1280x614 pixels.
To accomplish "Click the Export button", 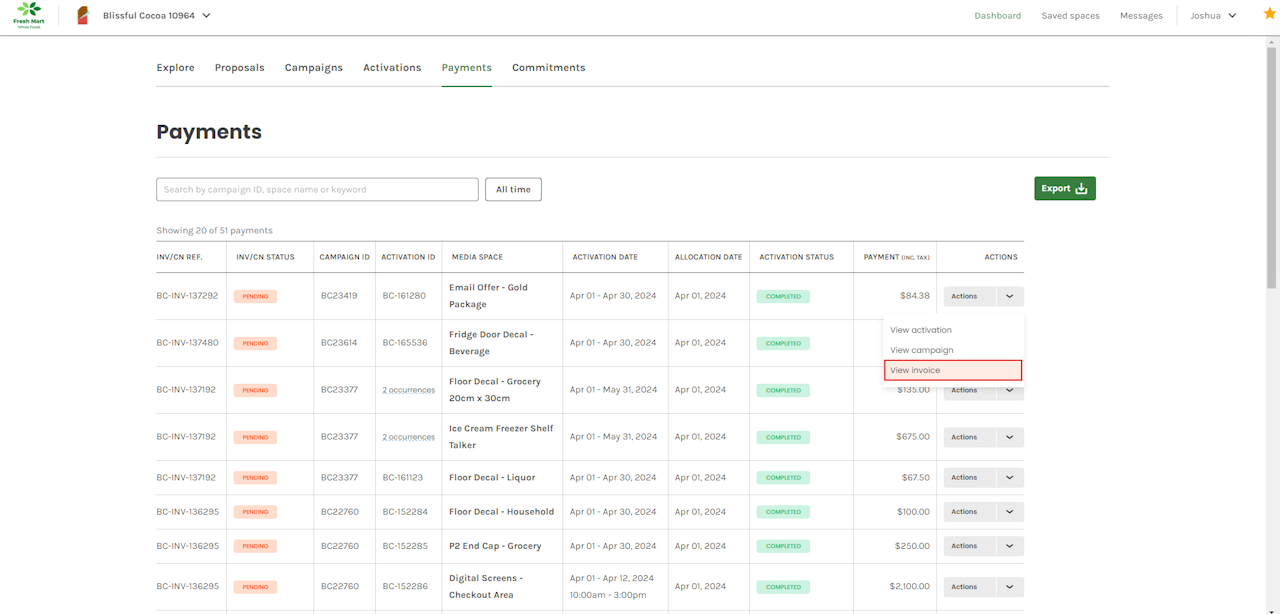I will (1064, 189).
